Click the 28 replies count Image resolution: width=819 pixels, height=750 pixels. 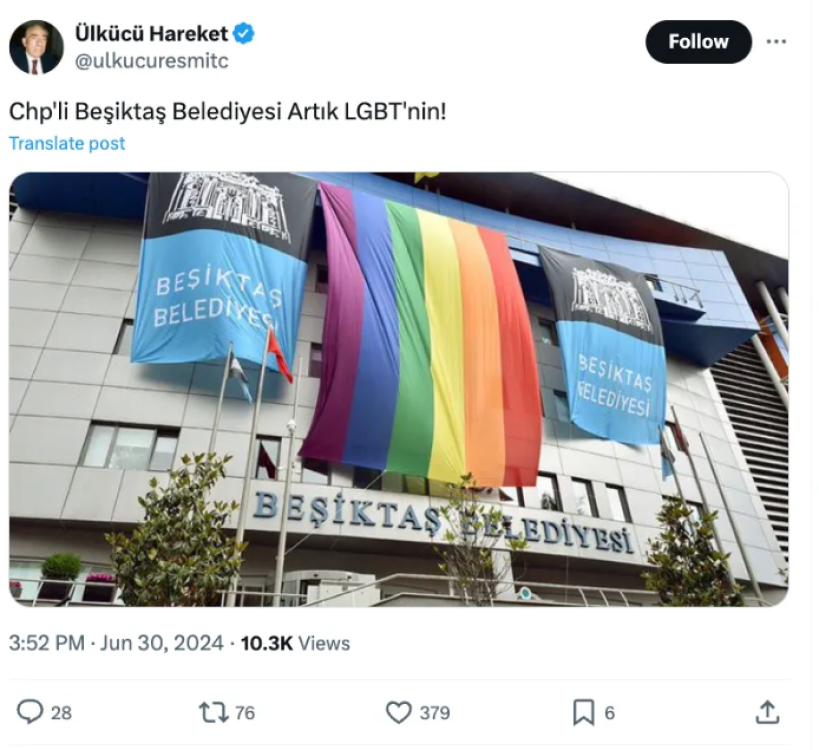click(x=61, y=712)
